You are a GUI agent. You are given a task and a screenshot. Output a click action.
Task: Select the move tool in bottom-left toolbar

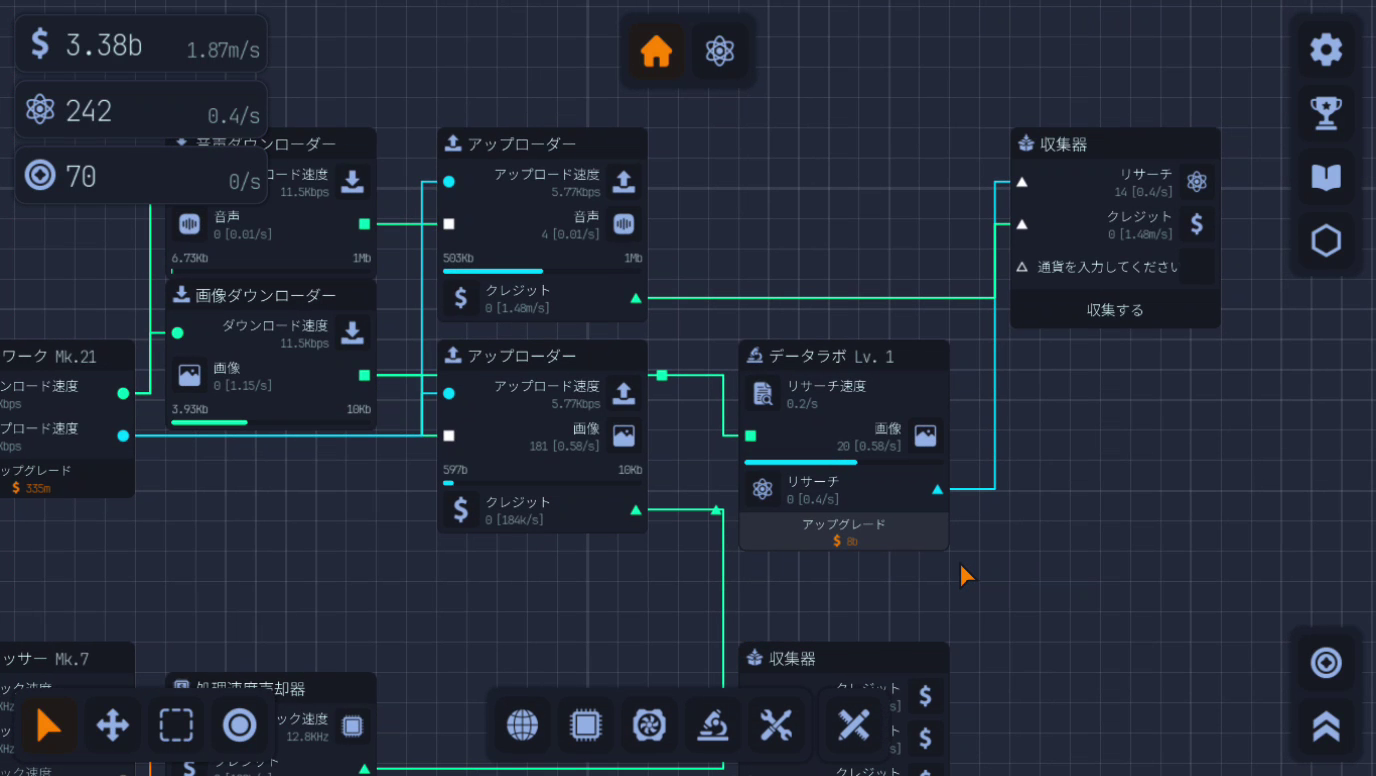pos(112,725)
